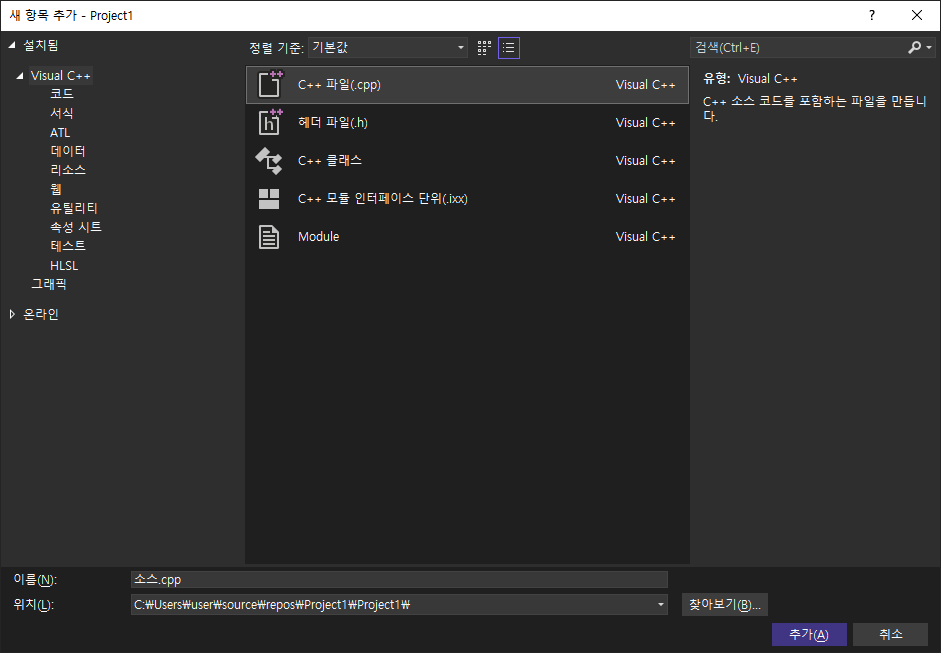Open the search options dropdown arrow

coord(929,47)
